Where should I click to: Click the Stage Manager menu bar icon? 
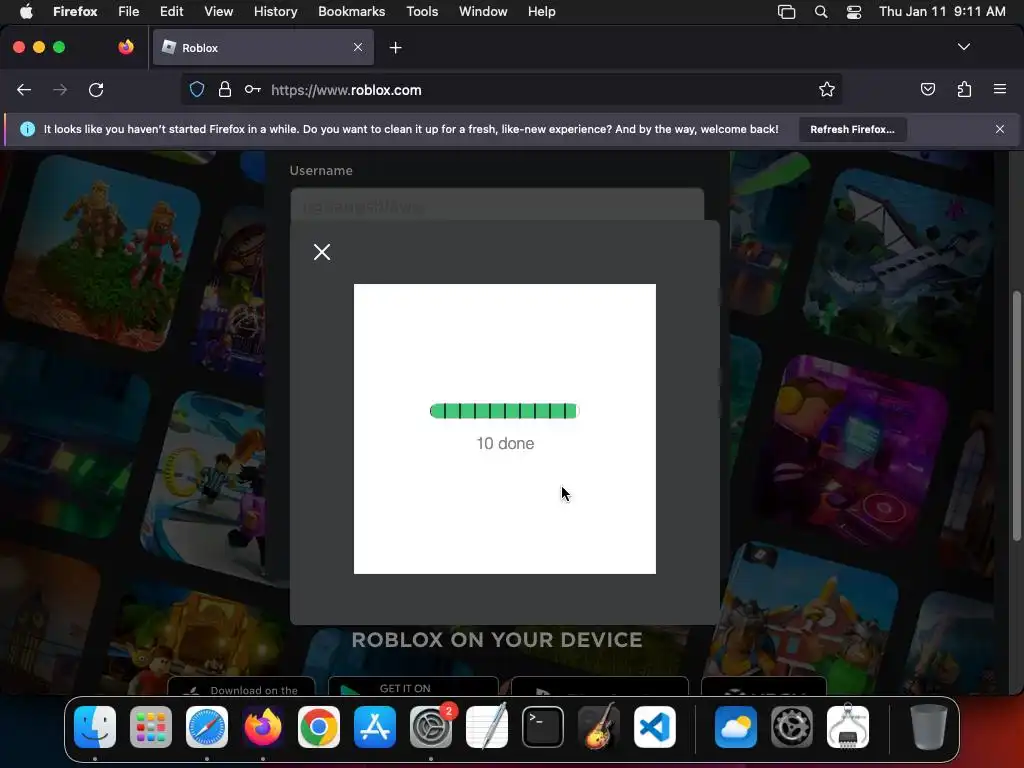[786, 12]
